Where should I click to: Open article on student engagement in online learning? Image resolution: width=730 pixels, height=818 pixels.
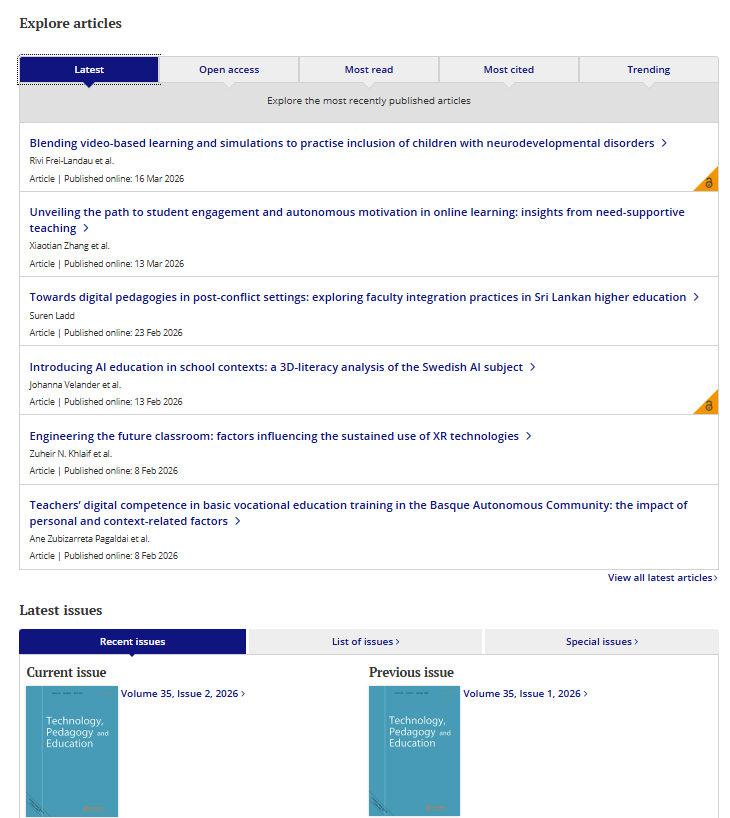pyautogui.click(x=357, y=220)
